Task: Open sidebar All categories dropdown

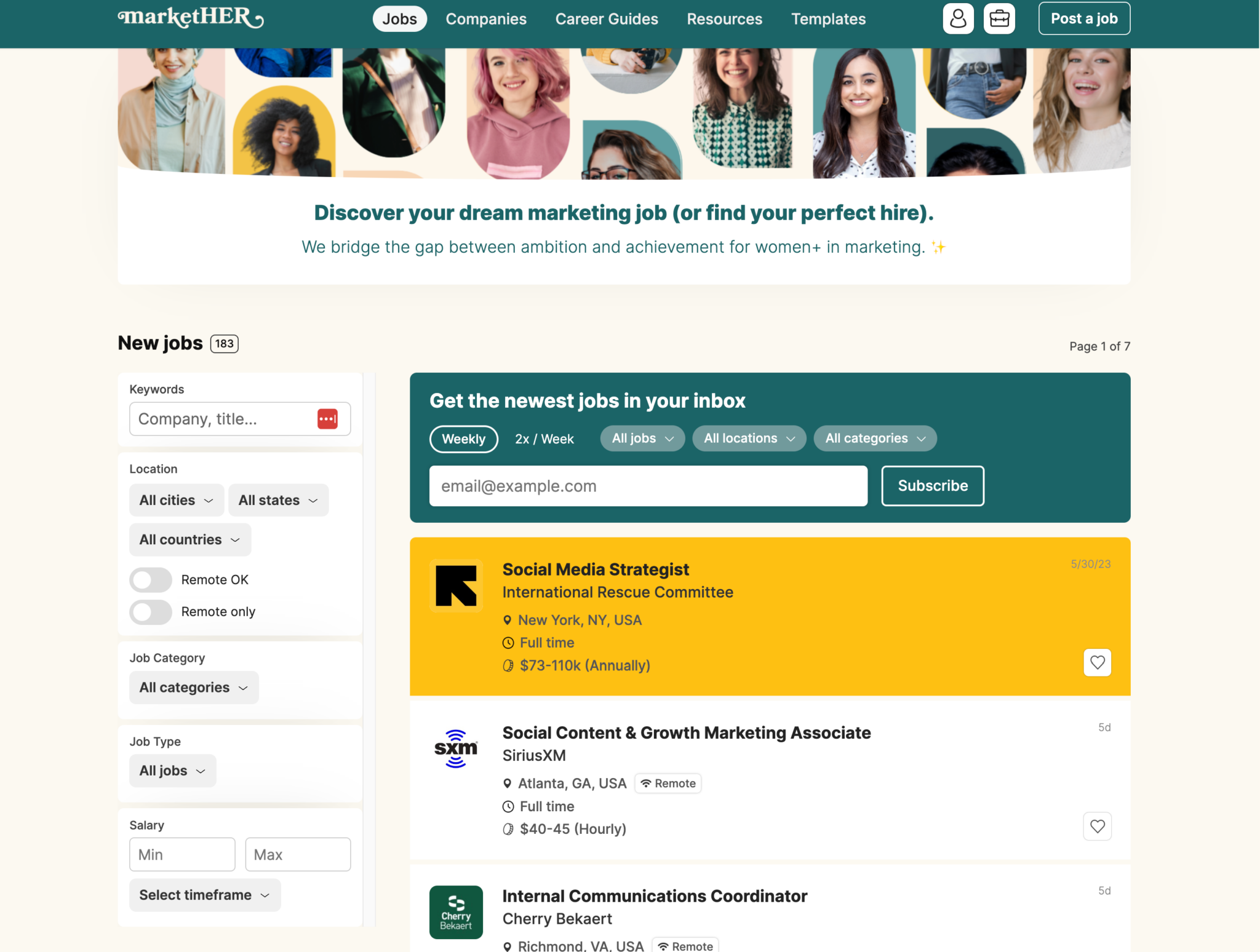Action: [194, 687]
